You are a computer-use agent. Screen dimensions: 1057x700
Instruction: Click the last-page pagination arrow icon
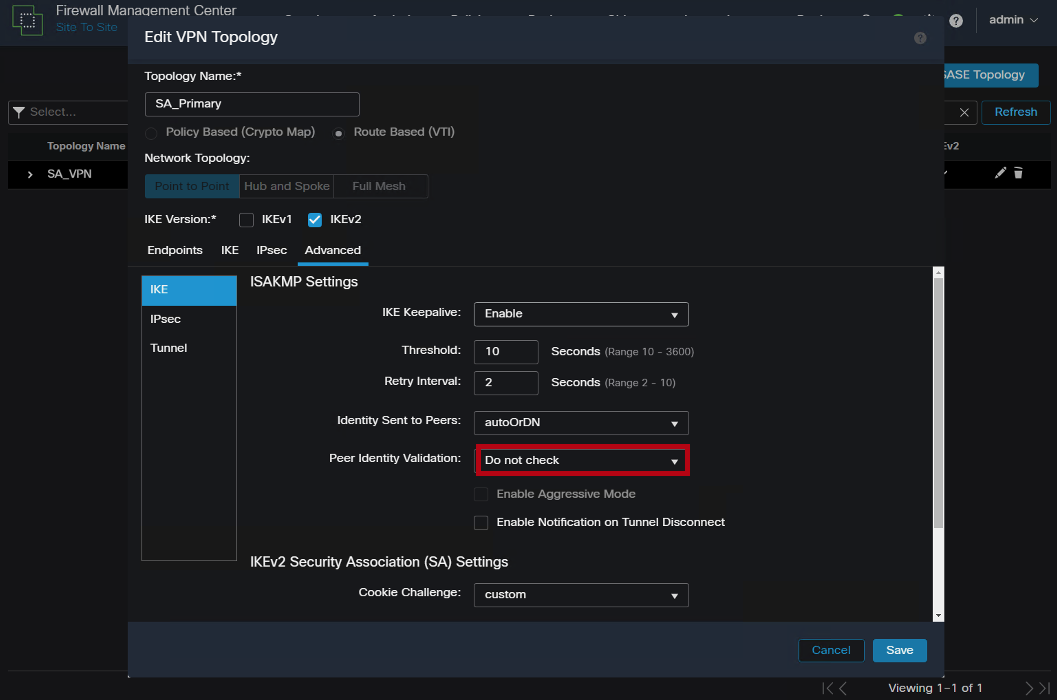[x=1046, y=688]
